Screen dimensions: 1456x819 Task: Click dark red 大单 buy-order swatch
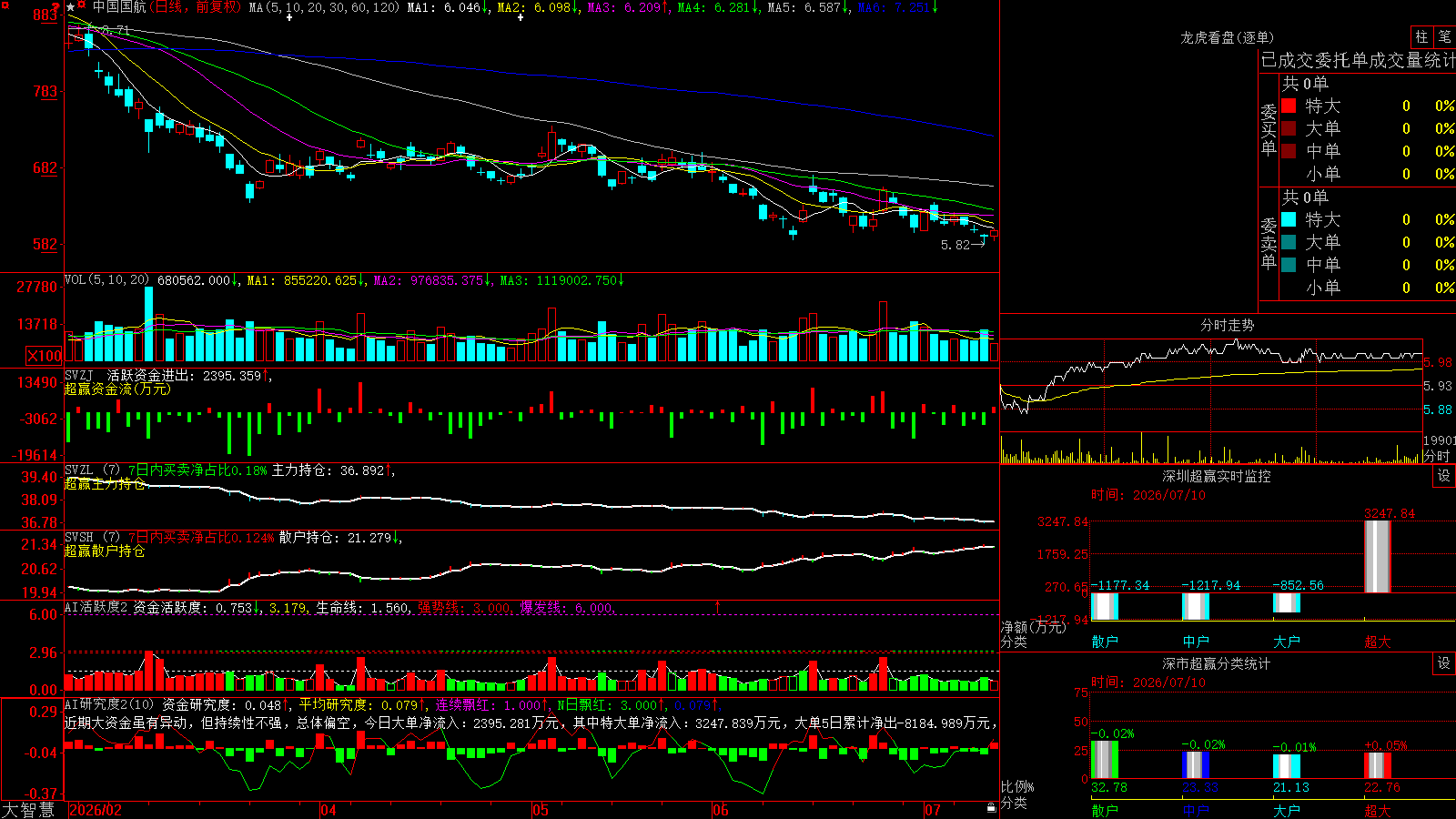point(1289,128)
